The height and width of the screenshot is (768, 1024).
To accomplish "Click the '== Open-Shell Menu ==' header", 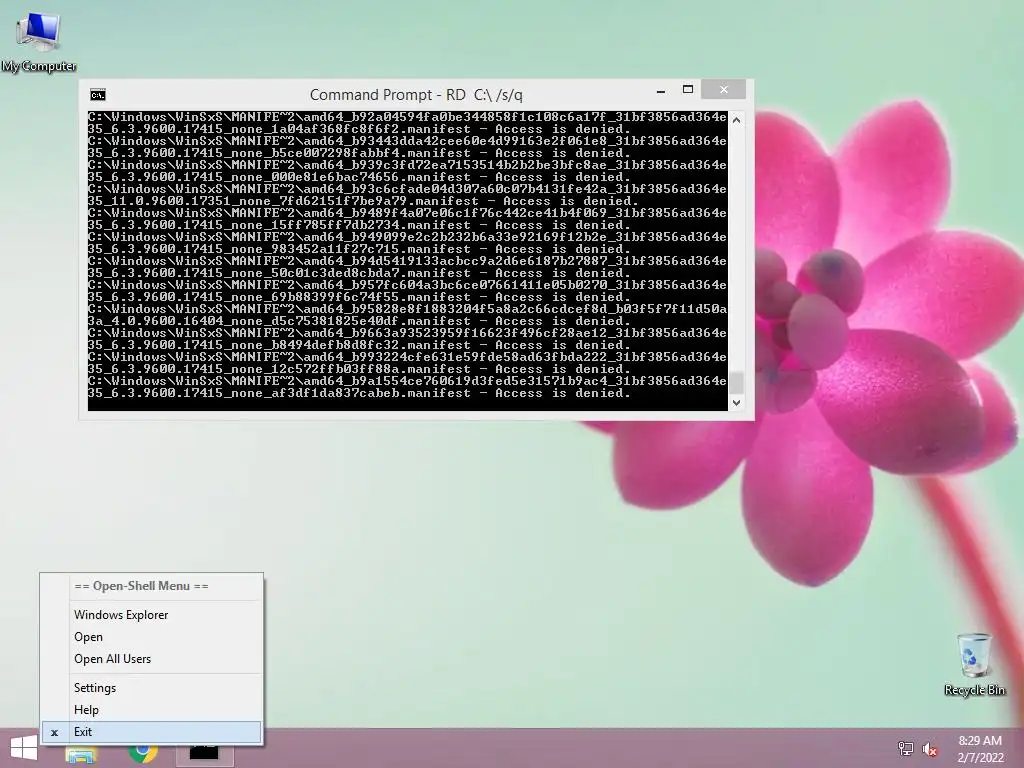I will [141, 586].
